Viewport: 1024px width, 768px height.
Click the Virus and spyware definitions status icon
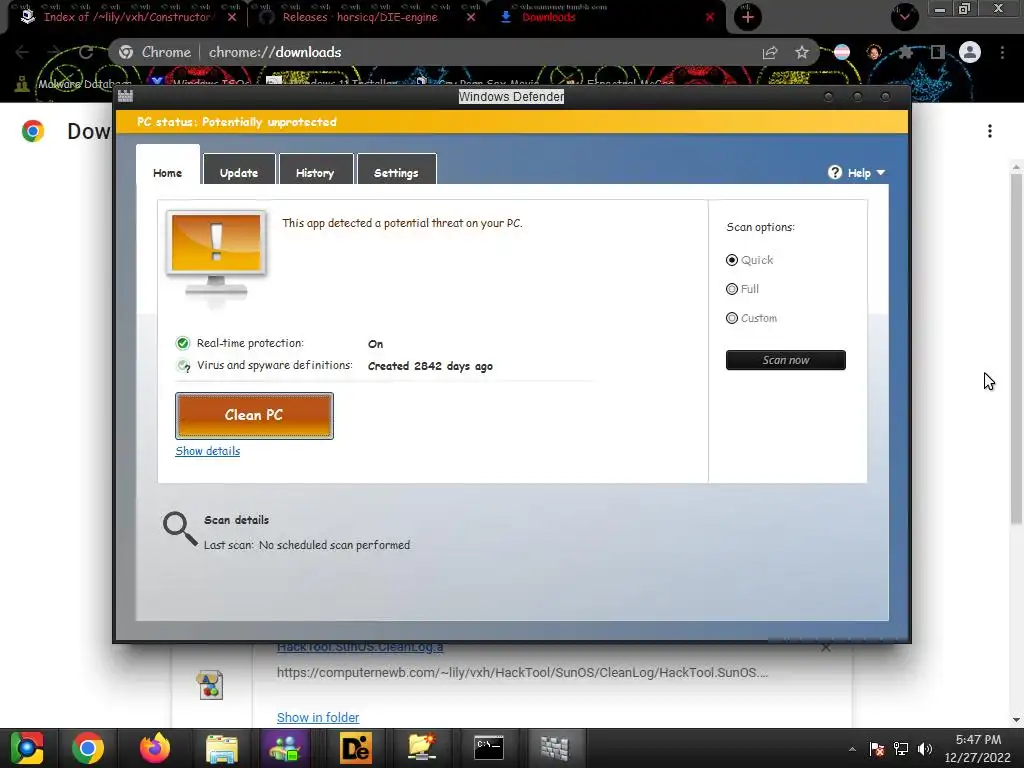point(184,366)
